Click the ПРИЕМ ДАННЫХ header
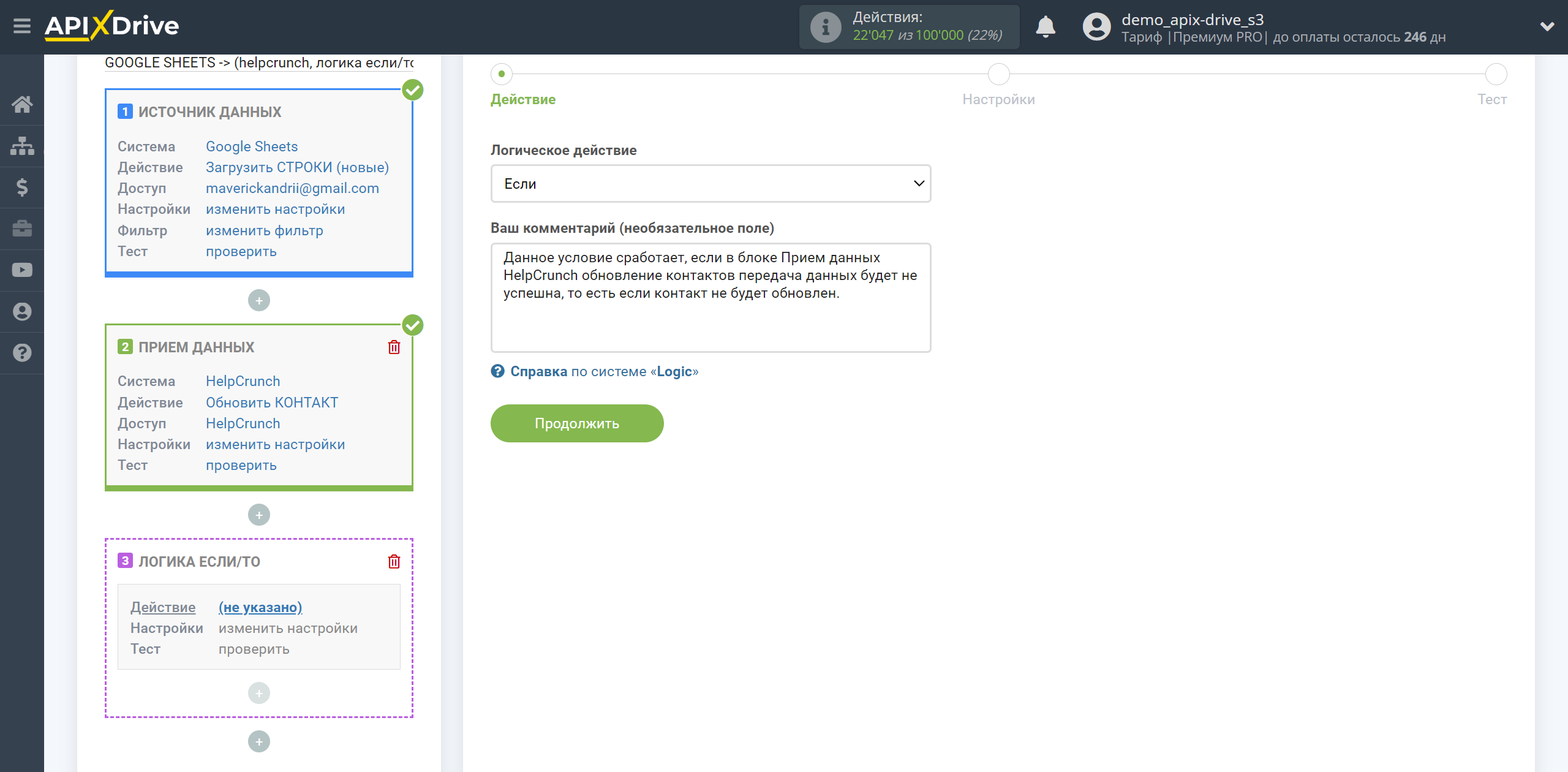Image resolution: width=1568 pixels, height=772 pixels. tap(196, 347)
